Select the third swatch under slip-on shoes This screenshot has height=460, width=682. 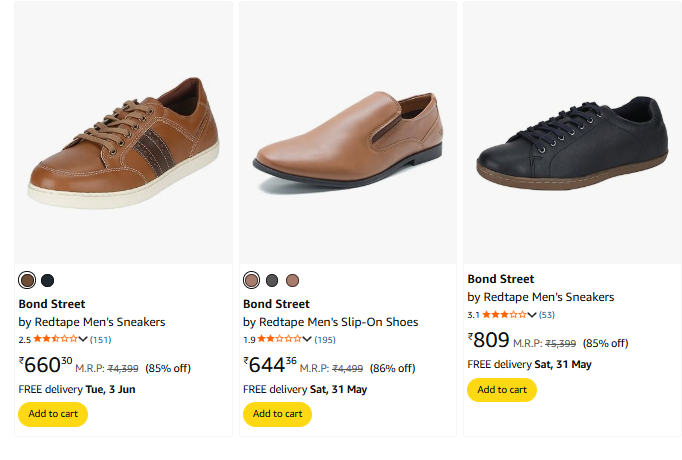(x=292, y=280)
